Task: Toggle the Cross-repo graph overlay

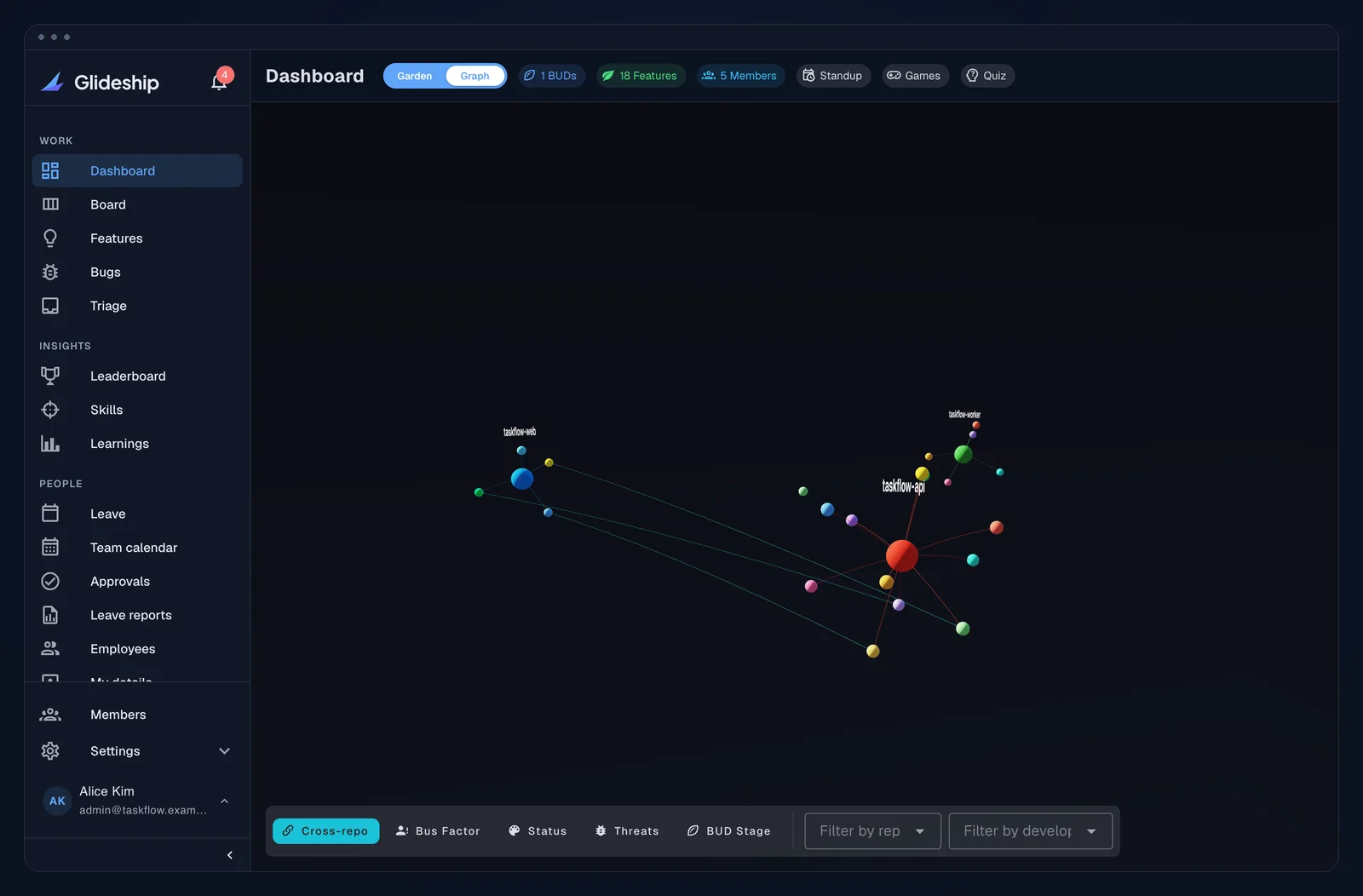Action: pyautogui.click(x=325, y=831)
